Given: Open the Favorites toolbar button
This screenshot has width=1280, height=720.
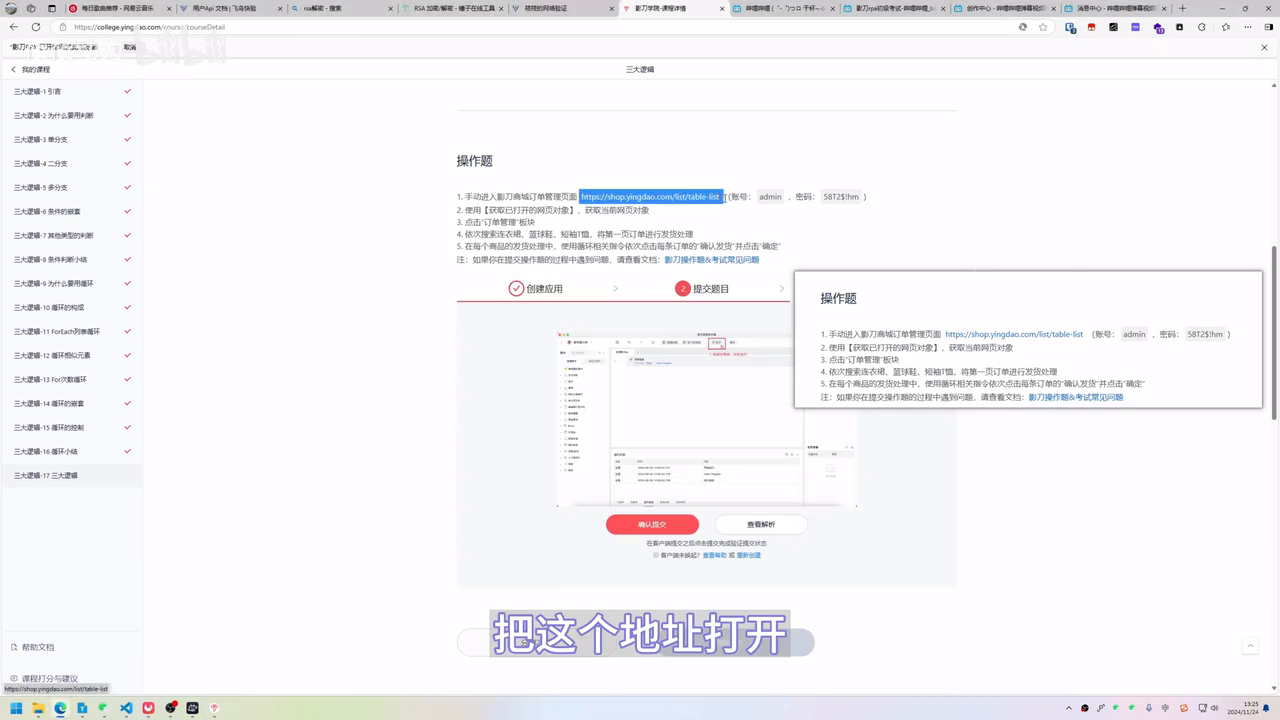Looking at the screenshot, I should [x=1226, y=27].
